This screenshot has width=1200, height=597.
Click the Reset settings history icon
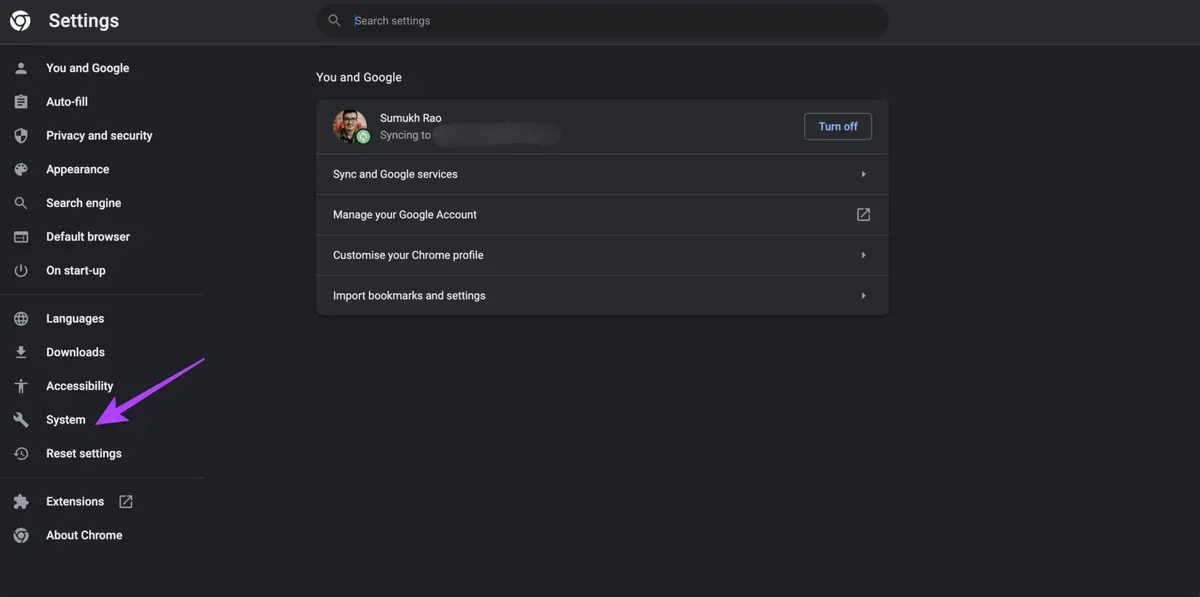tap(21, 454)
